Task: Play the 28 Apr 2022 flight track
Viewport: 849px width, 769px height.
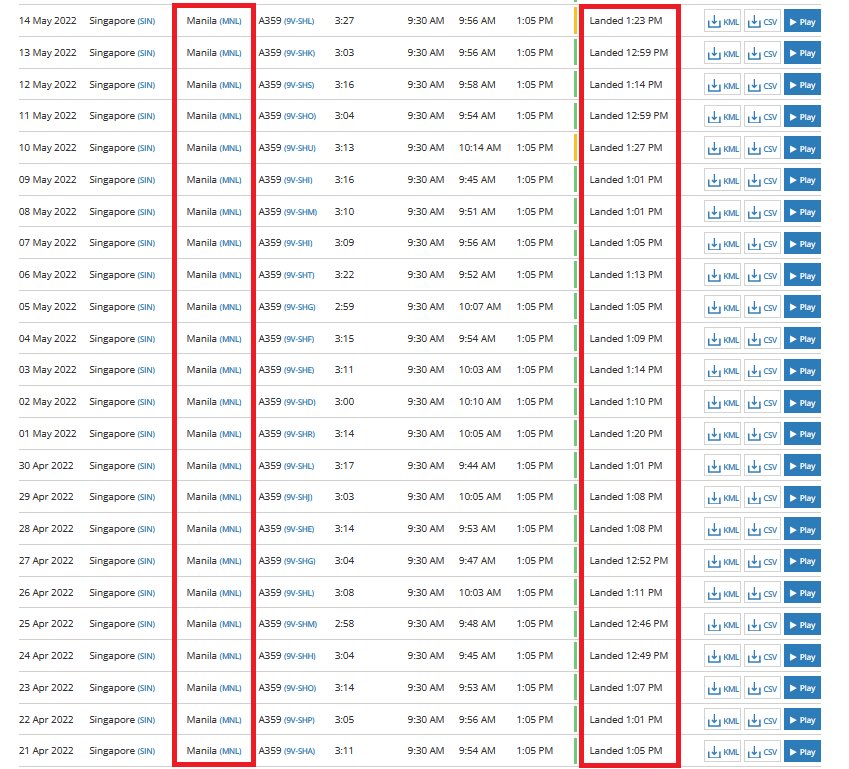Action: coord(802,530)
